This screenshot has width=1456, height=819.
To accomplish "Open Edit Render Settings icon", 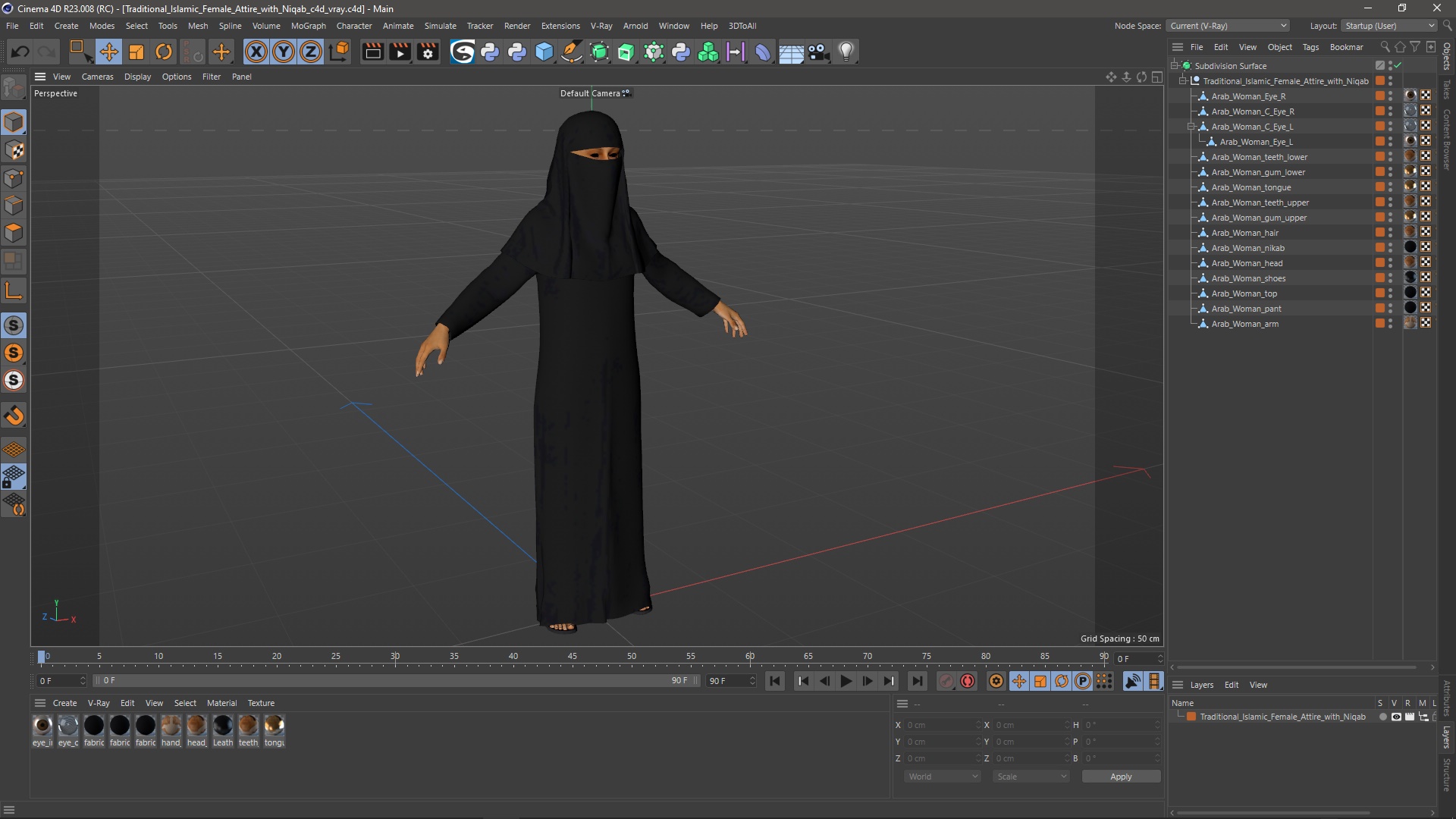I will click(x=428, y=52).
